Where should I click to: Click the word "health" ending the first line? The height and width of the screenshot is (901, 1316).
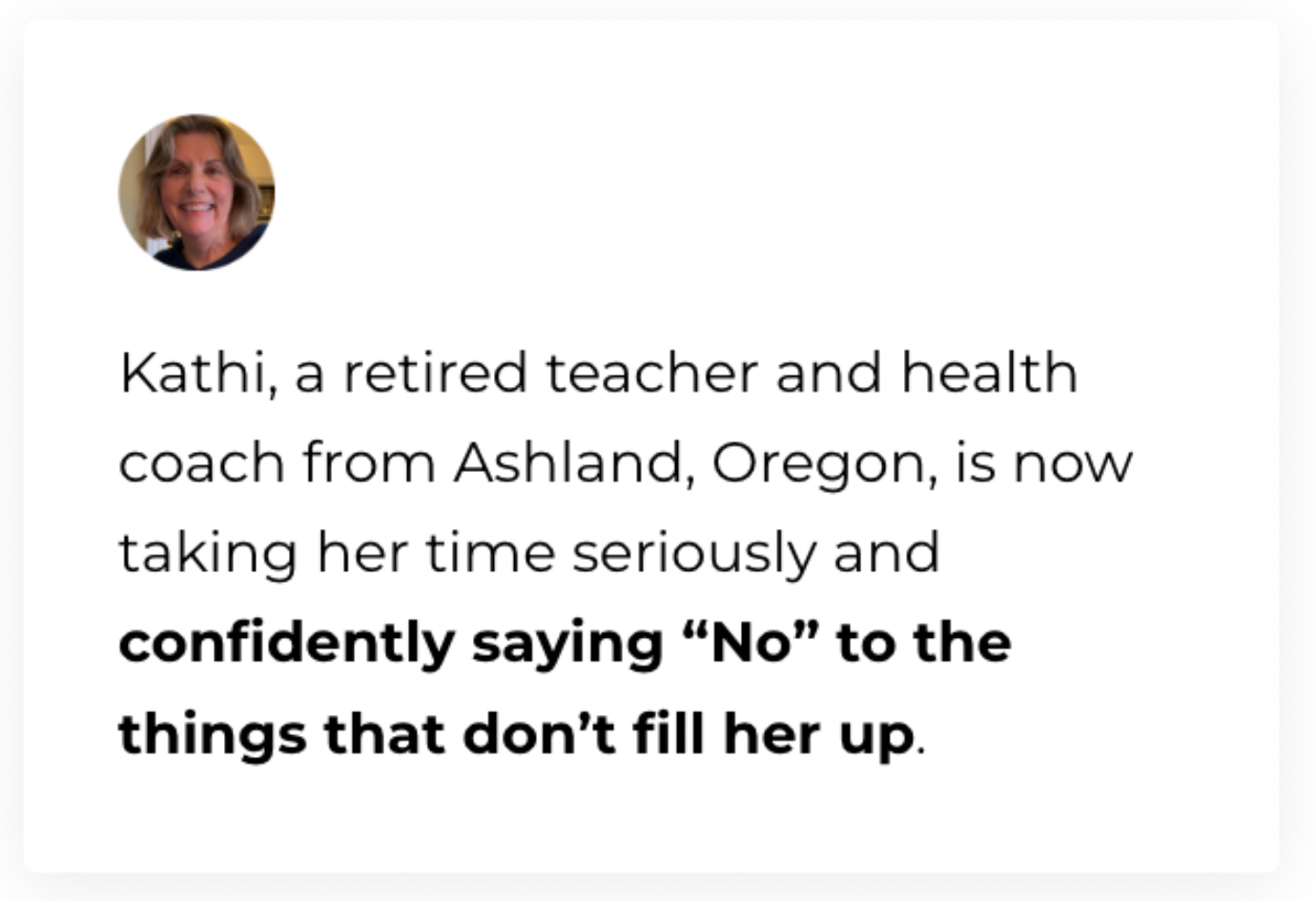pyautogui.click(x=989, y=372)
